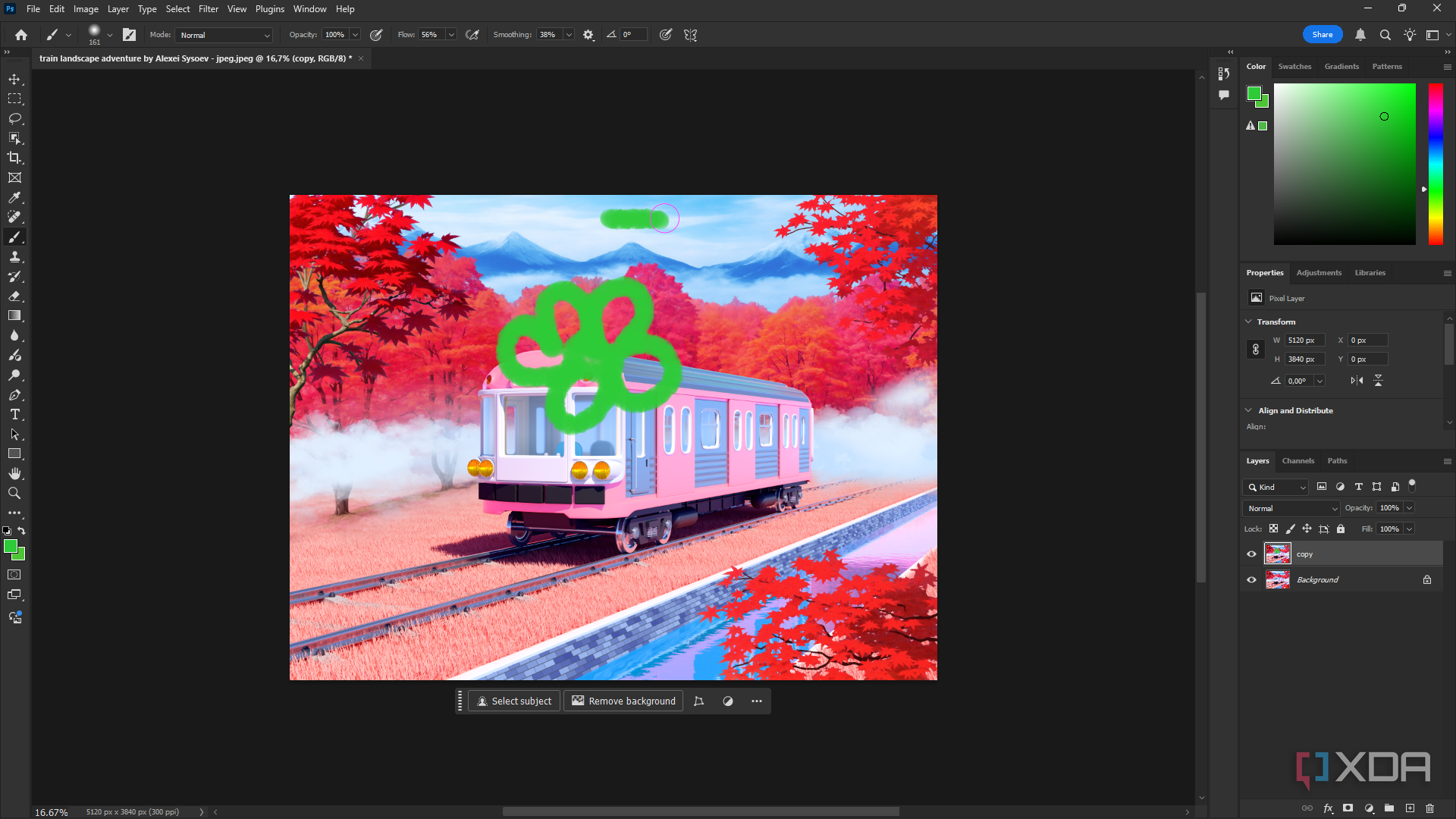This screenshot has height=819, width=1456.
Task: Toggle pressure for opacity
Action: (x=376, y=35)
